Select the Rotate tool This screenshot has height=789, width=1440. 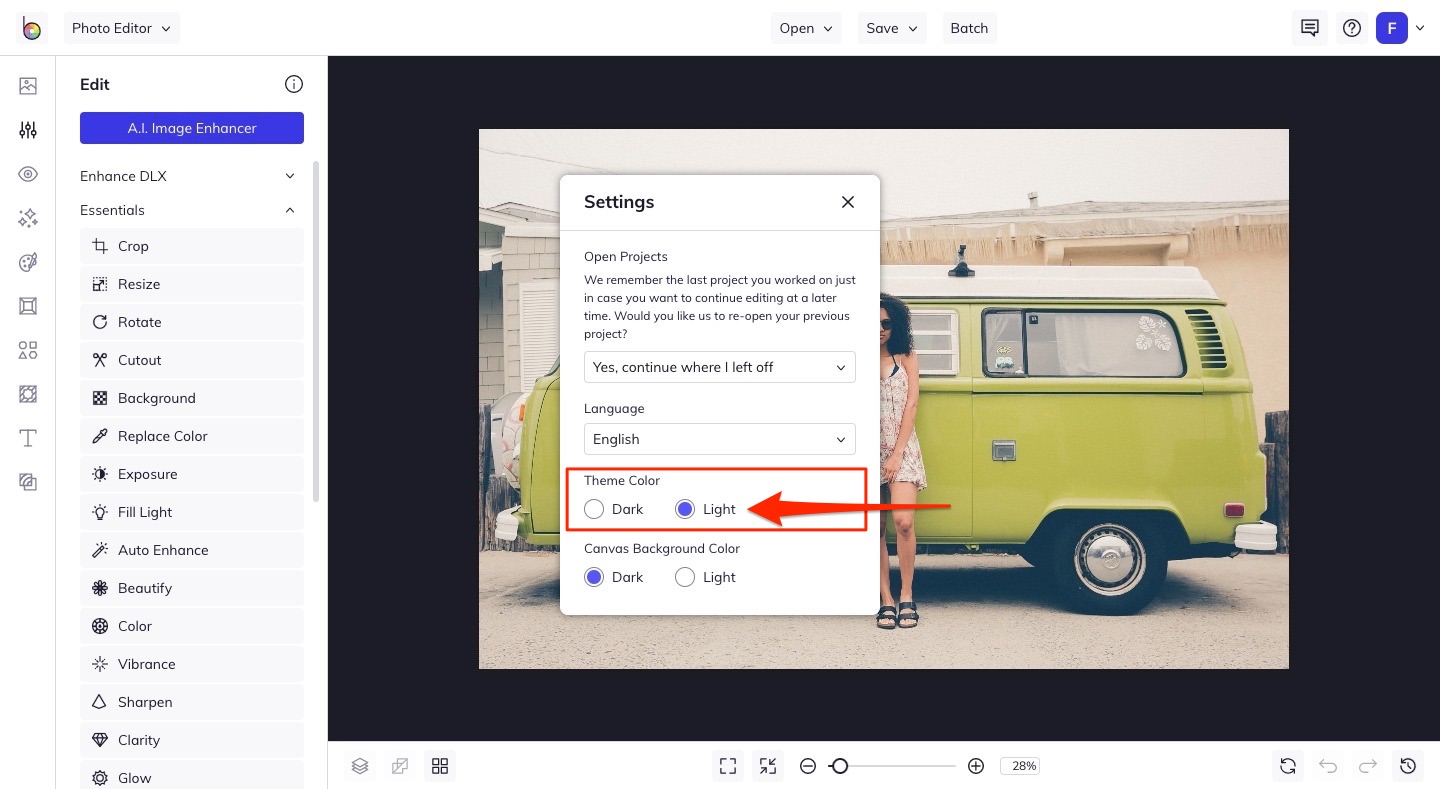pos(192,322)
